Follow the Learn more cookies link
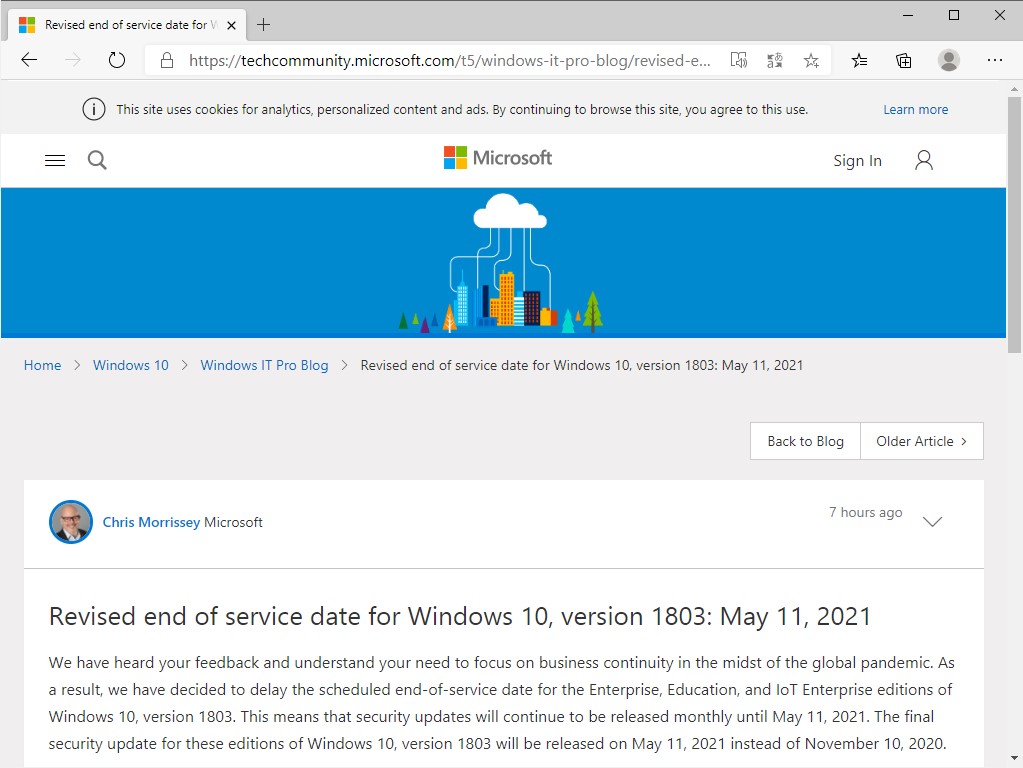The width and height of the screenshot is (1023, 768). [915, 109]
